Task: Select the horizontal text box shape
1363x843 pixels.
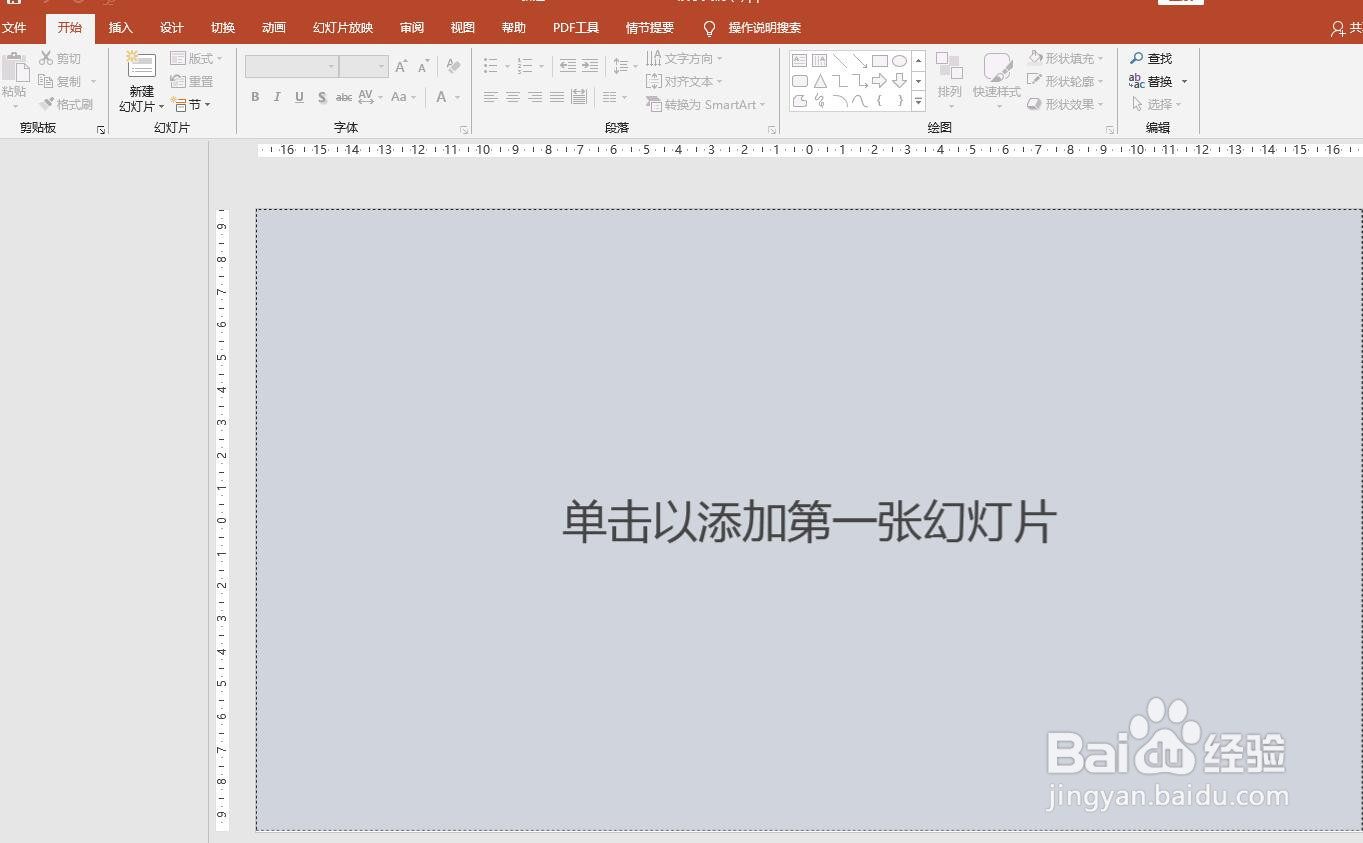Action: click(800, 61)
